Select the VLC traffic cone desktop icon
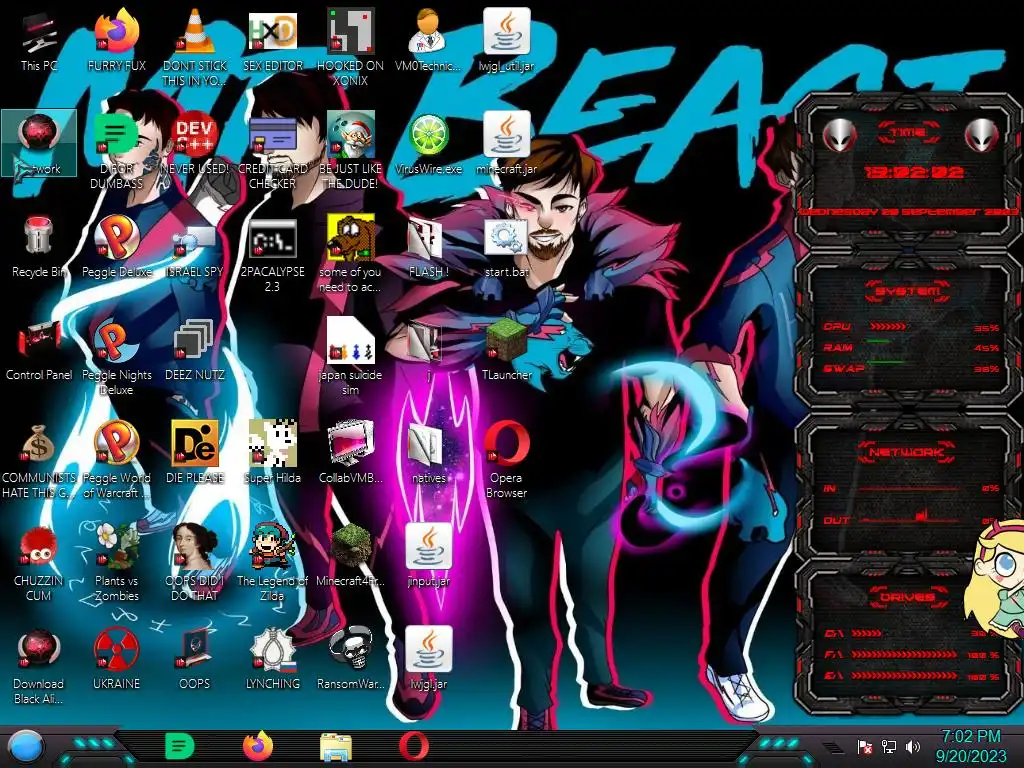Image resolution: width=1024 pixels, height=768 pixels. (x=195, y=47)
